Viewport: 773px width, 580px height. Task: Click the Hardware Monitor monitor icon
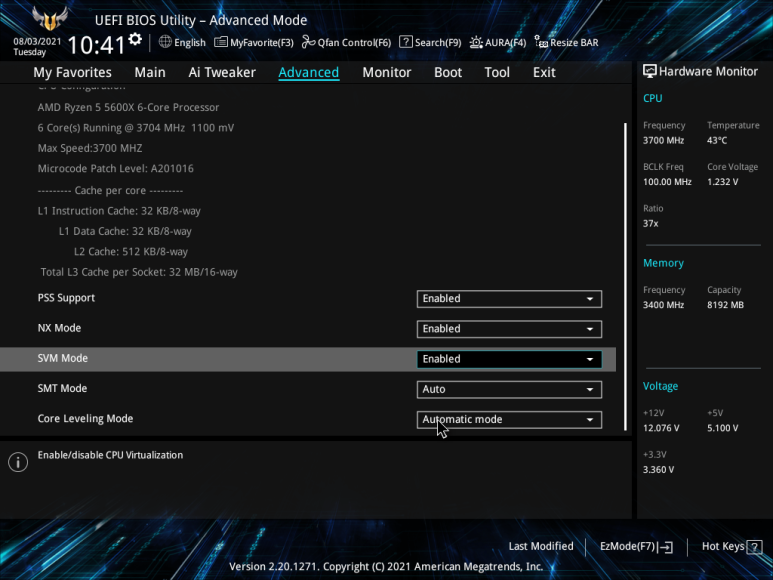(649, 71)
